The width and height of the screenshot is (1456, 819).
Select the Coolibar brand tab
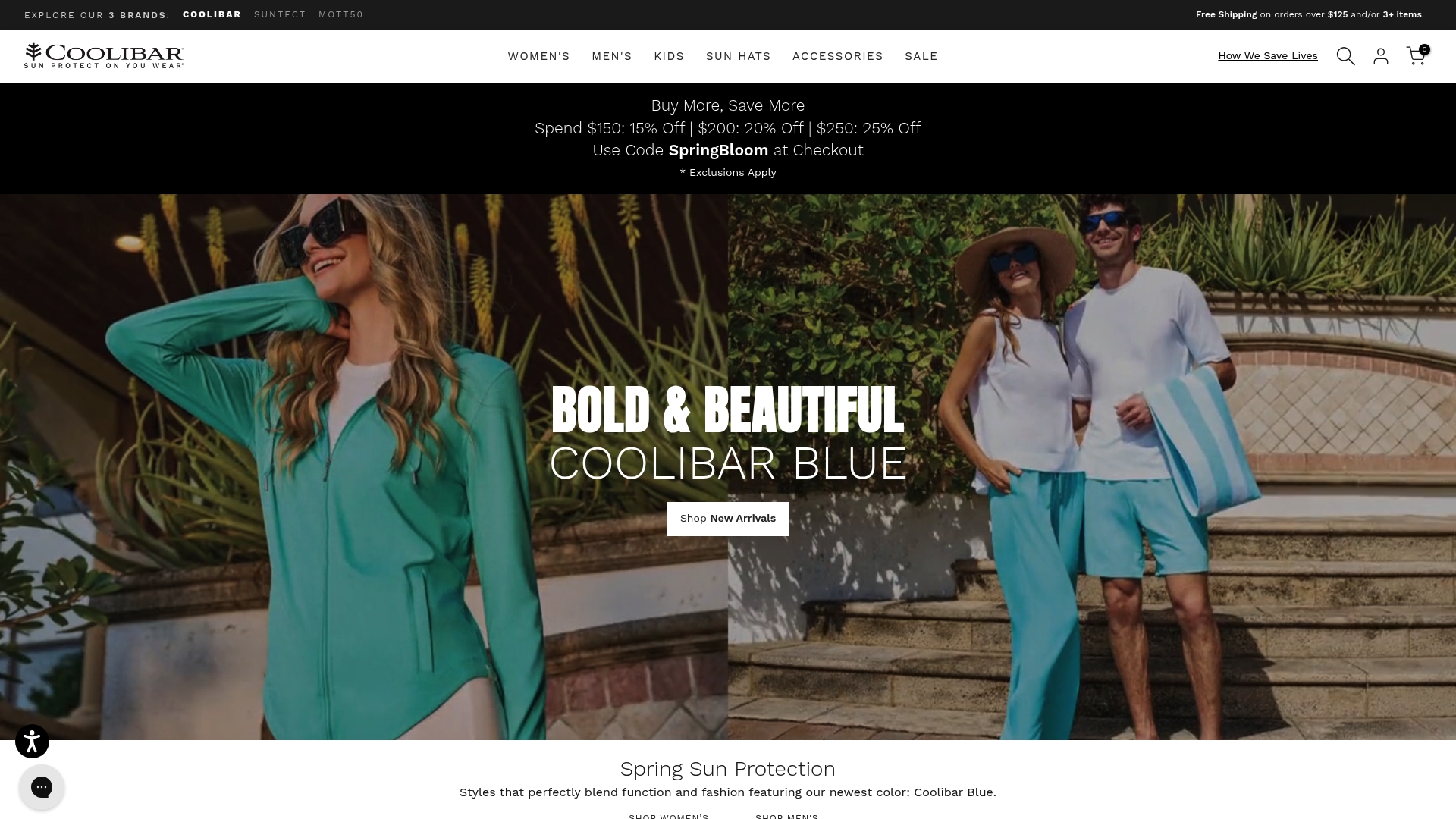click(x=212, y=14)
